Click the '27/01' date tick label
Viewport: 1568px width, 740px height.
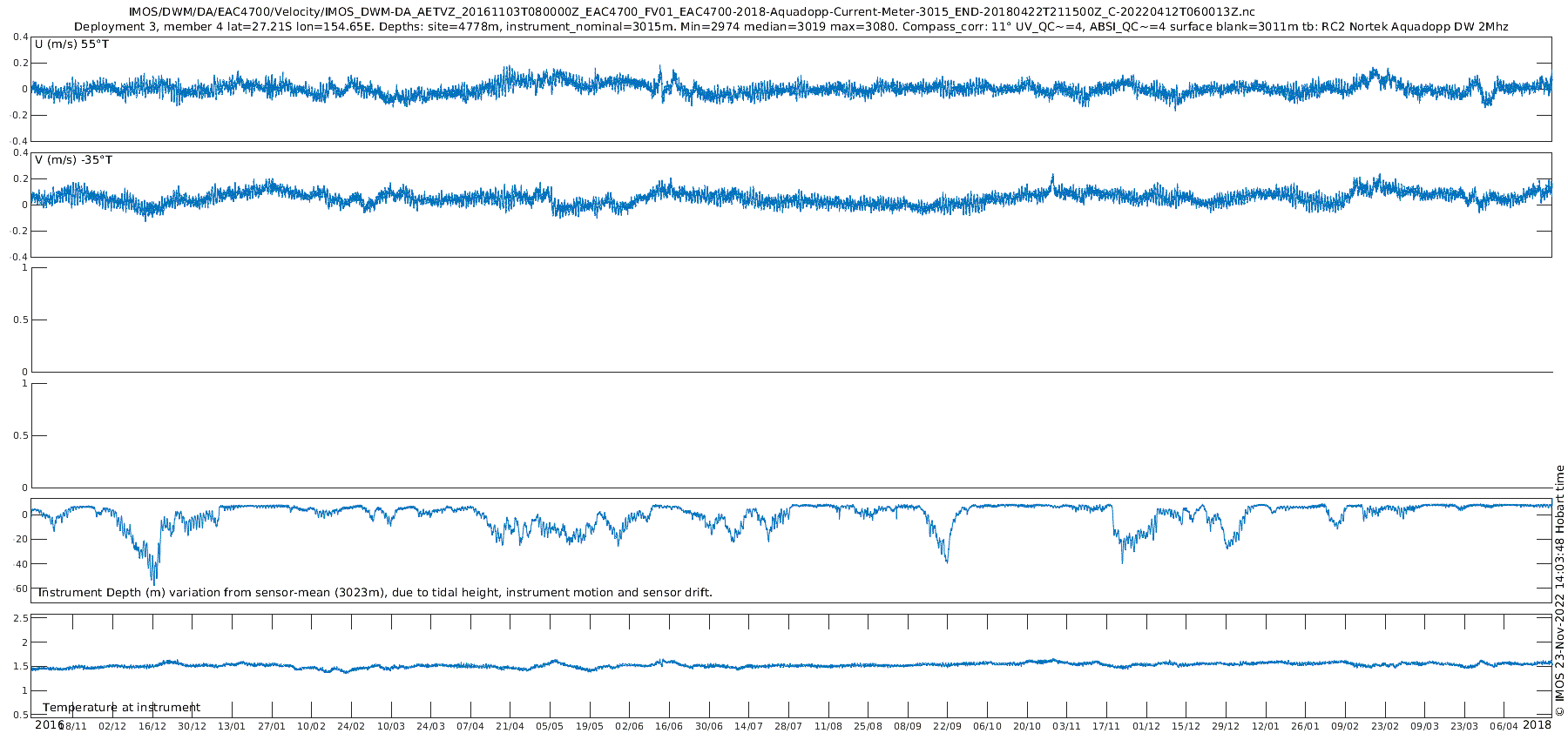pos(272,727)
